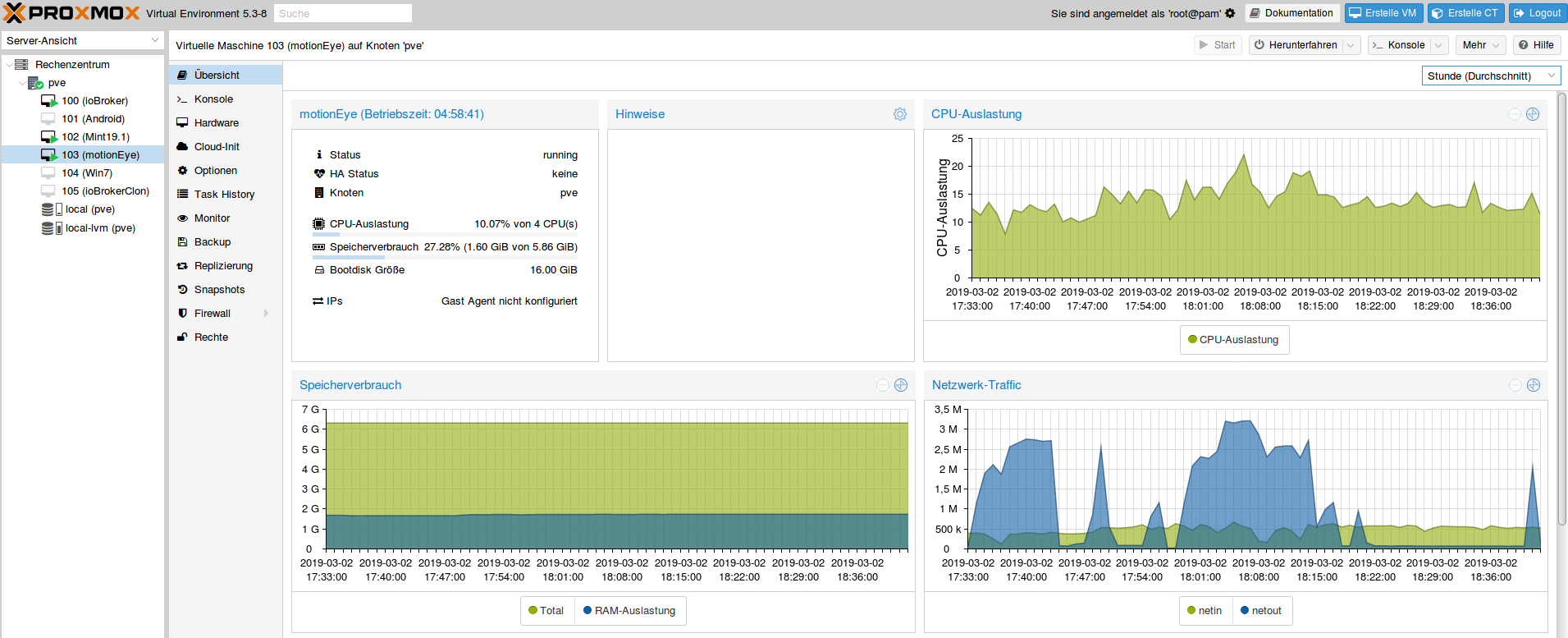Screen dimensions: 1568x638
Task: Collapse the pve node expander arrow
Action: coord(22,83)
